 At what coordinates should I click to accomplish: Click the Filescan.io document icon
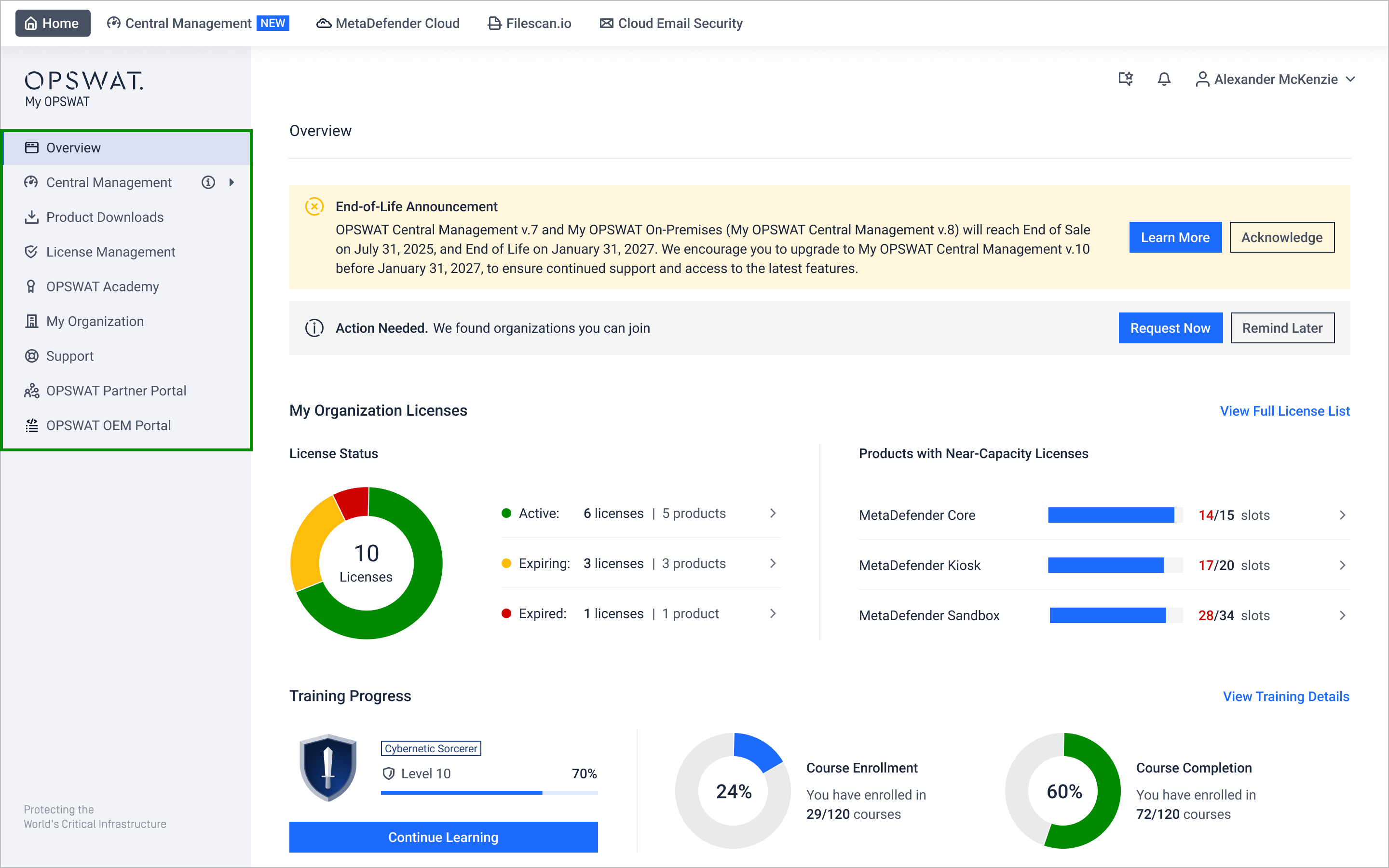[494, 24]
